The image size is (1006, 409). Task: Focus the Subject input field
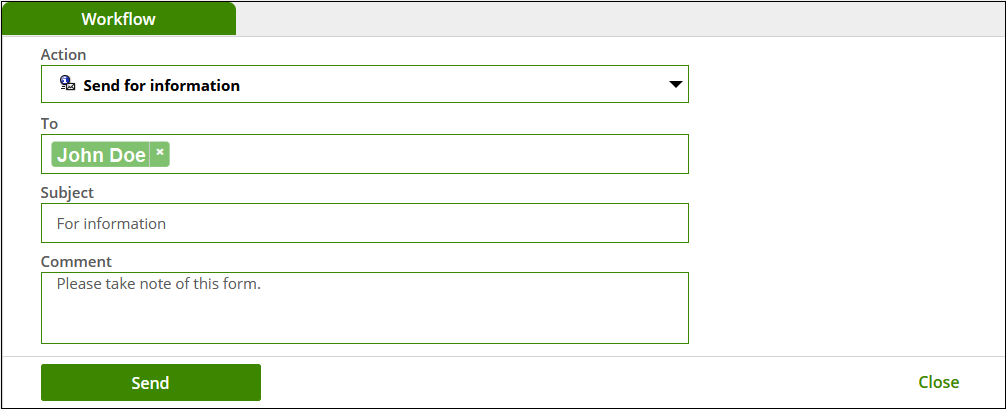[364, 223]
